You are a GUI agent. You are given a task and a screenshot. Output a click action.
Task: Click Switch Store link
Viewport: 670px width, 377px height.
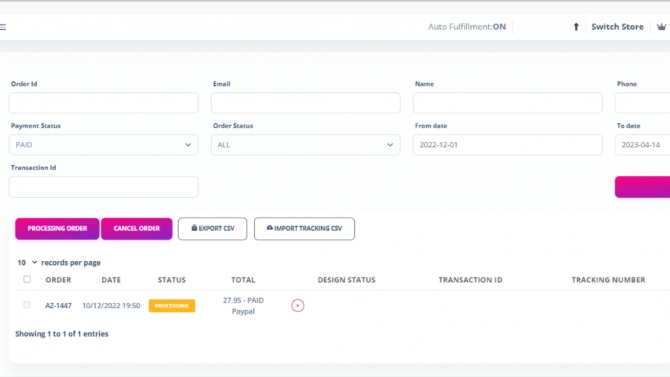tap(617, 27)
